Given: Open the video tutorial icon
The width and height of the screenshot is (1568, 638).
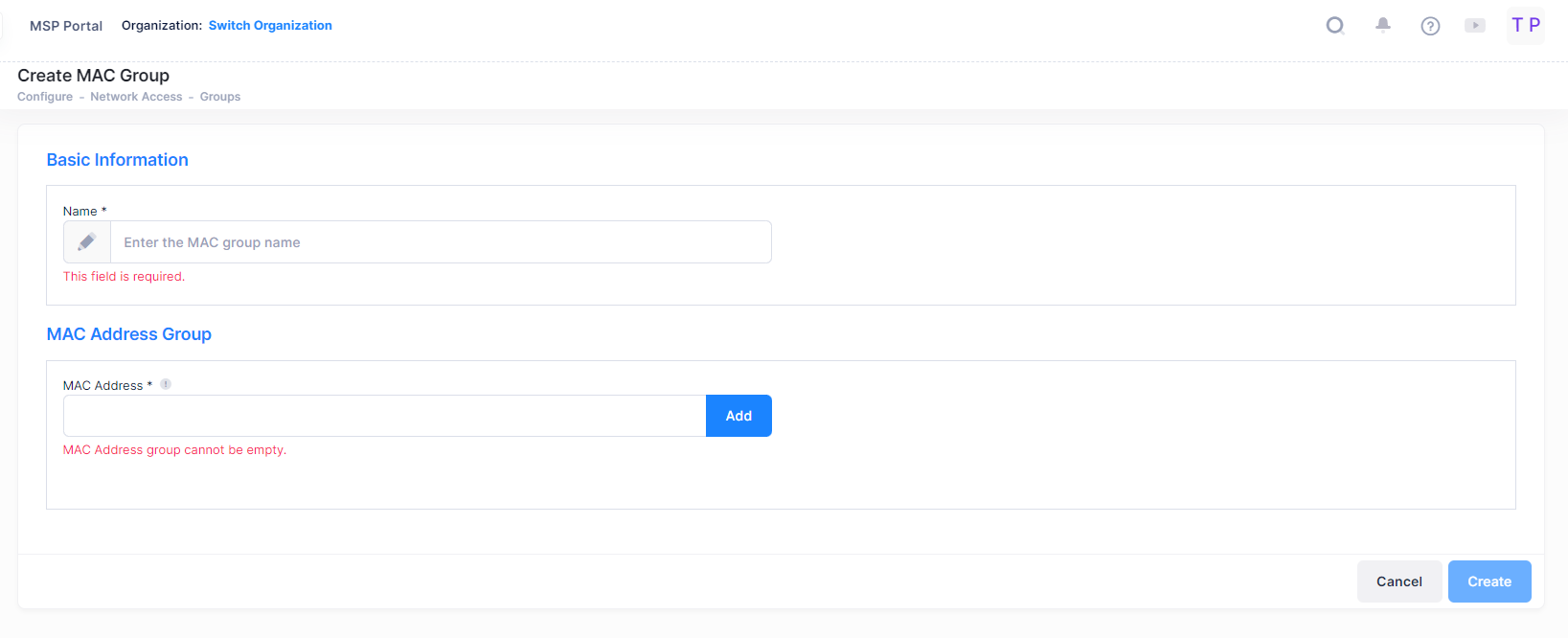Looking at the screenshot, I should tap(1475, 26).
